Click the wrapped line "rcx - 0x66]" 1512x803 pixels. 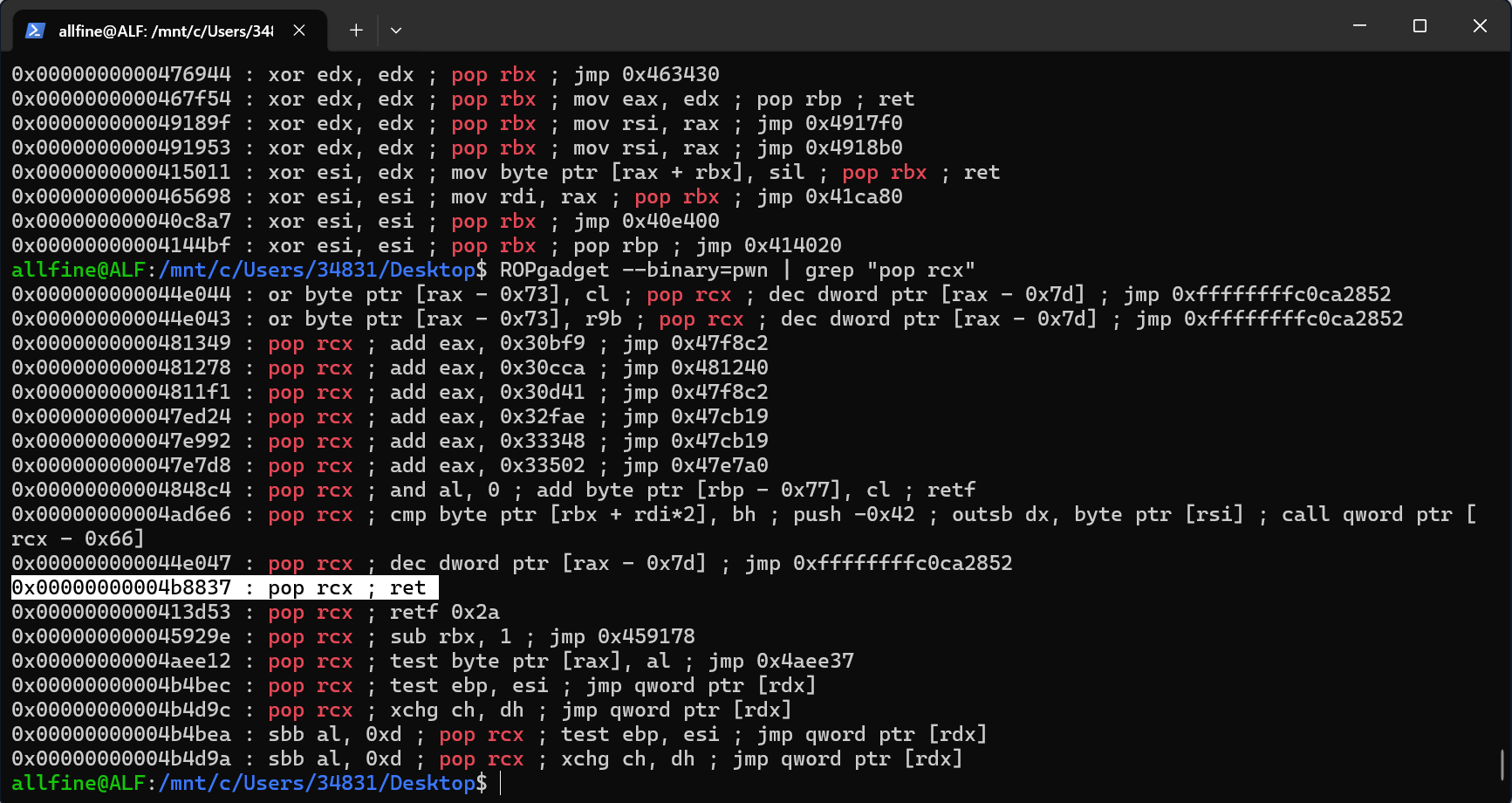[78, 539]
